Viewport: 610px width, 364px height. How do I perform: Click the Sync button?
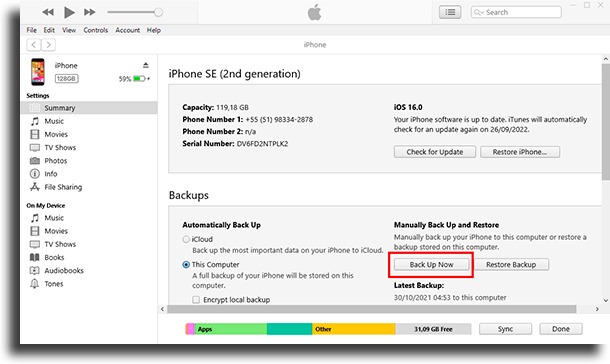(x=505, y=329)
